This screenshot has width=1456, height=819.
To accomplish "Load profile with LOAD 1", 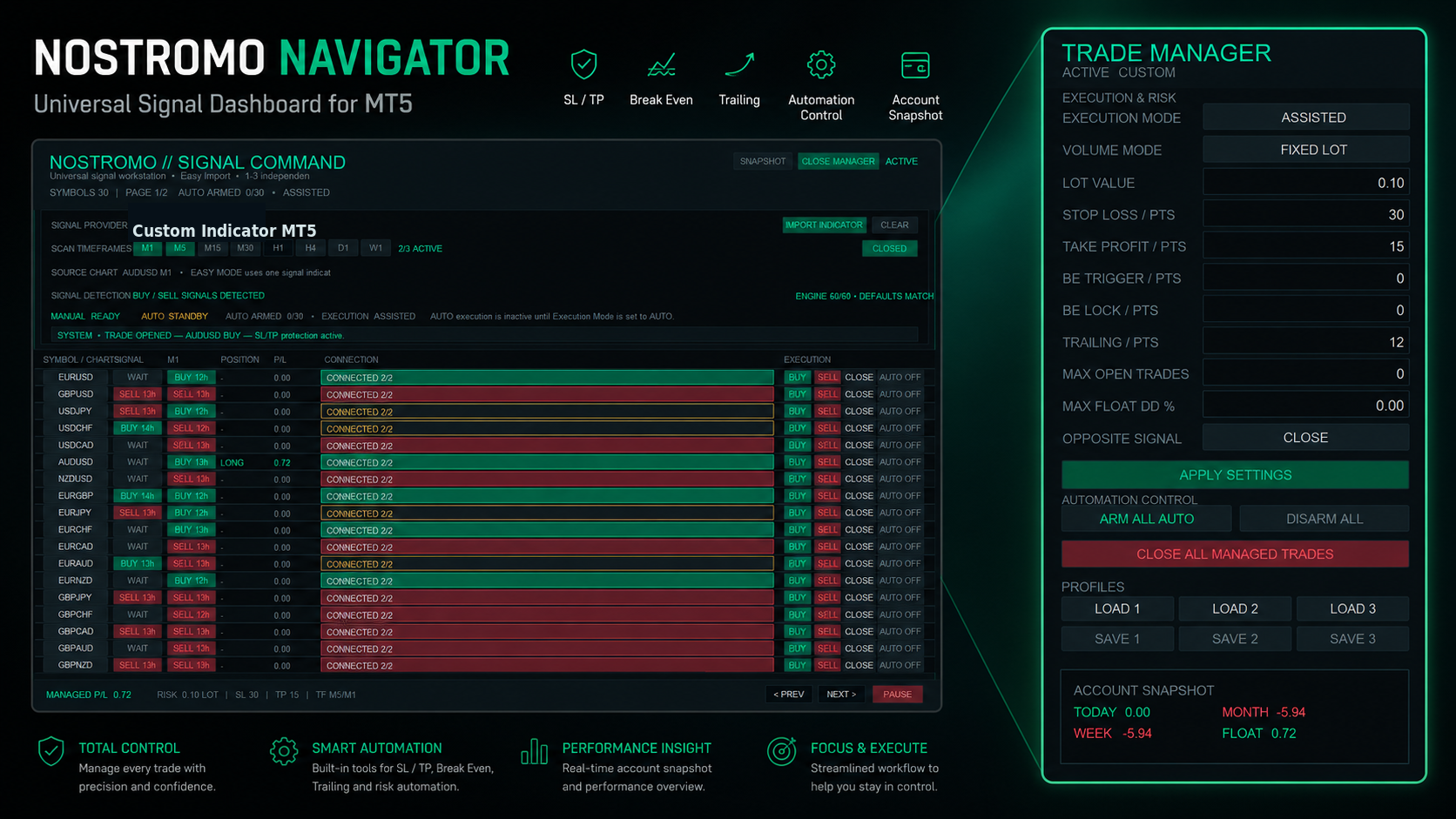I will point(1117,609).
